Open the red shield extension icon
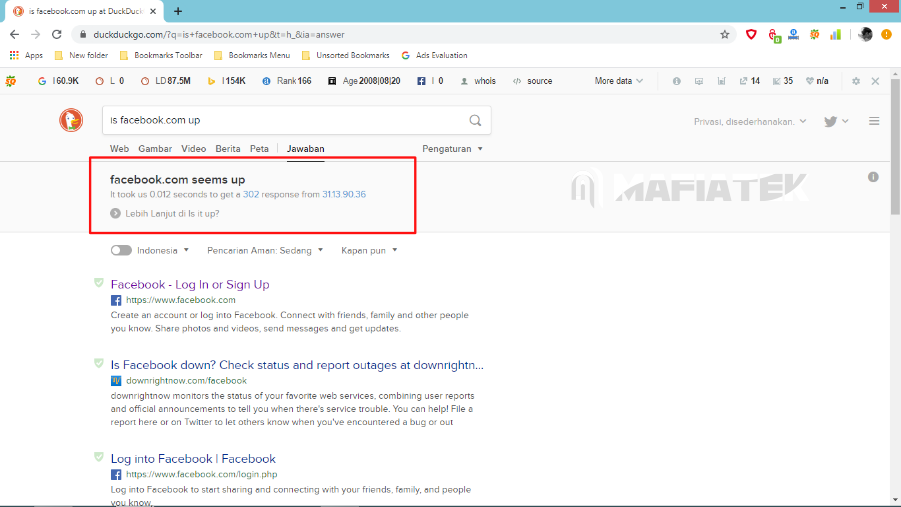Image resolution: width=901 pixels, height=507 pixels. [x=751, y=34]
